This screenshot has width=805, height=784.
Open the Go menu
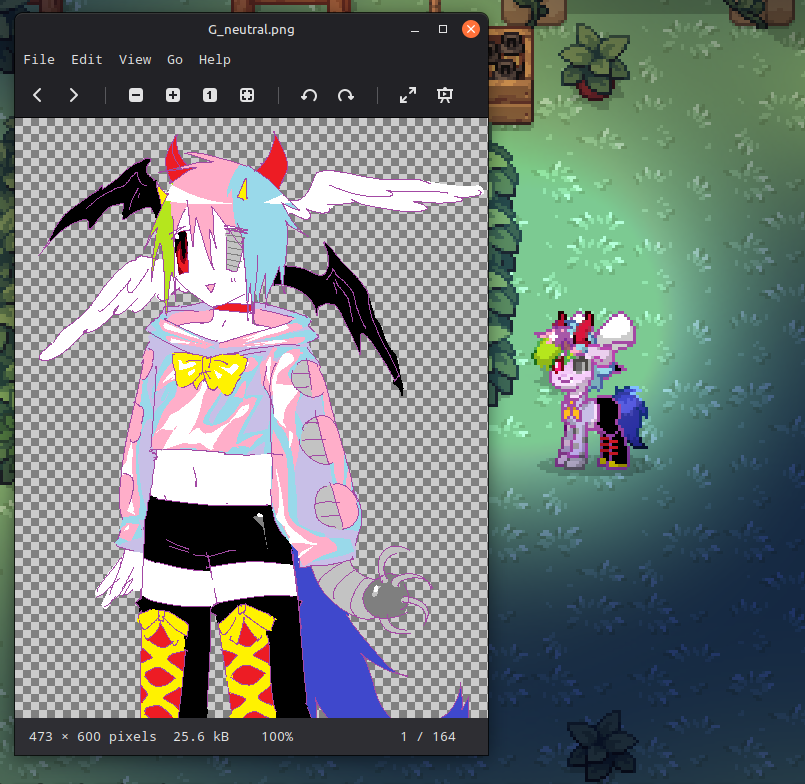click(175, 60)
